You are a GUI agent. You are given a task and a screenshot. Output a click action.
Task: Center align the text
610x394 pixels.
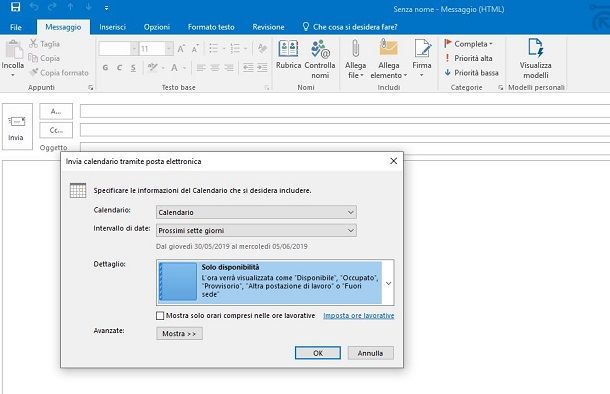coord(215,68)
